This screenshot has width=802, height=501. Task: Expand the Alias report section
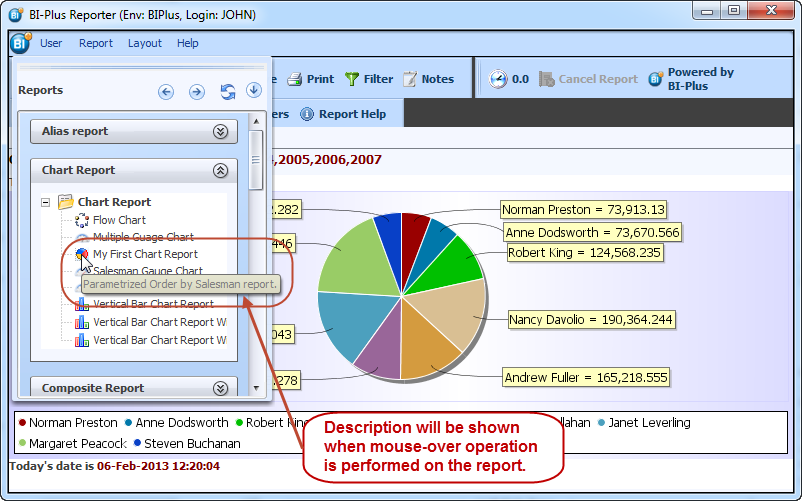(220, 131)
